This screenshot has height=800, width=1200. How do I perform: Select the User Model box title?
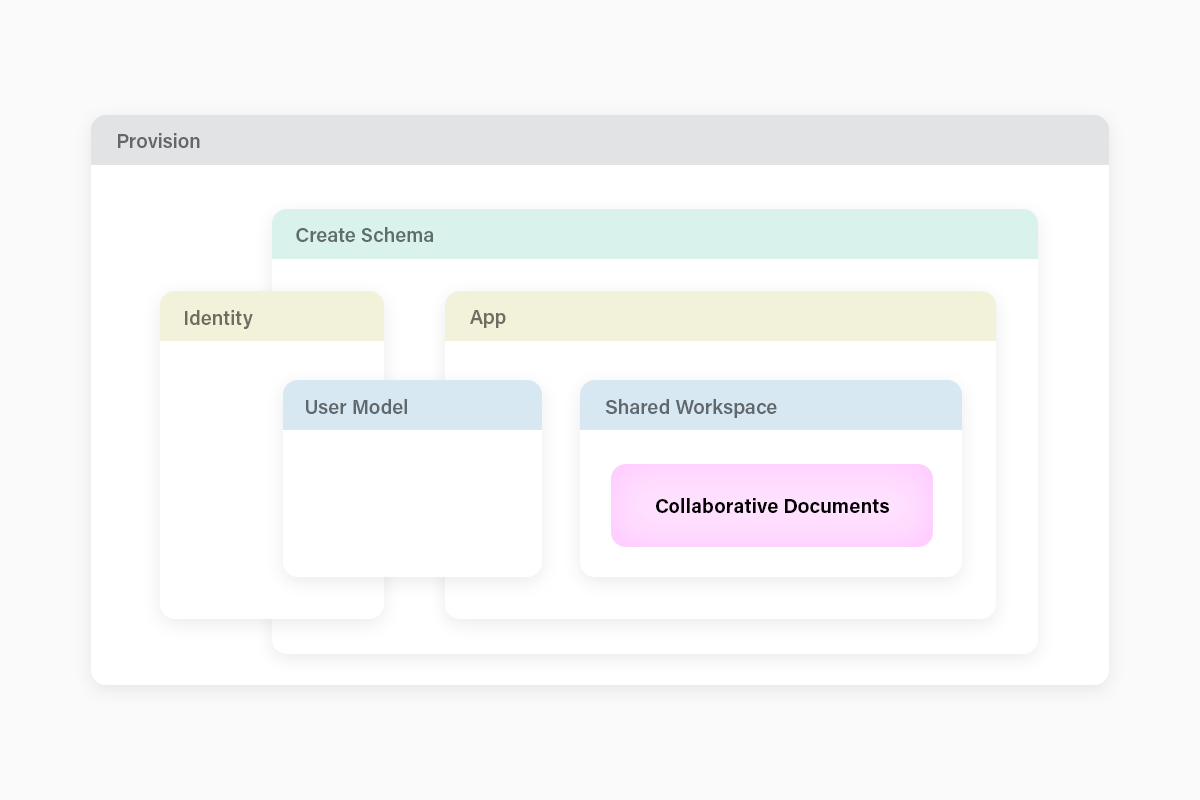pyautogui.click(x=356, y=407)
